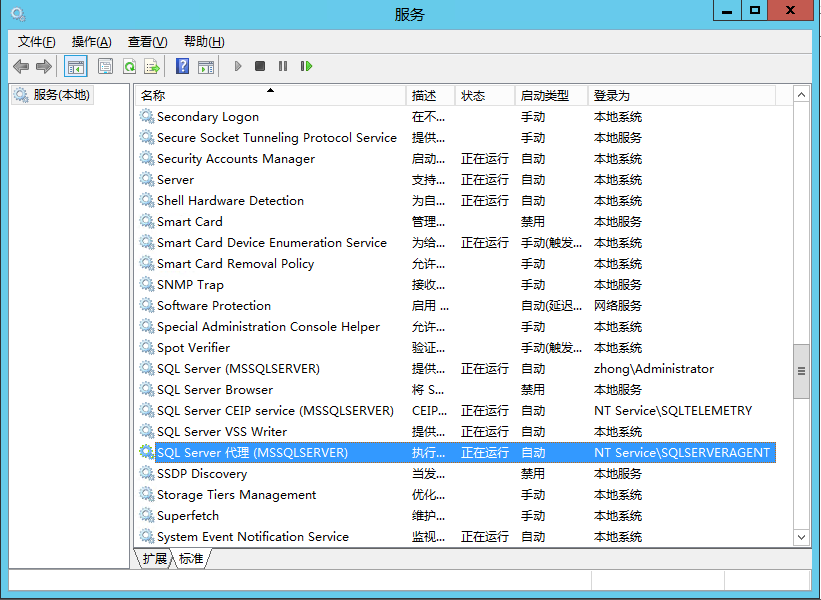The width and height of the screenshot is (821, 600).
Task: Refresh the services list icon
Action: tap(129, 66)
